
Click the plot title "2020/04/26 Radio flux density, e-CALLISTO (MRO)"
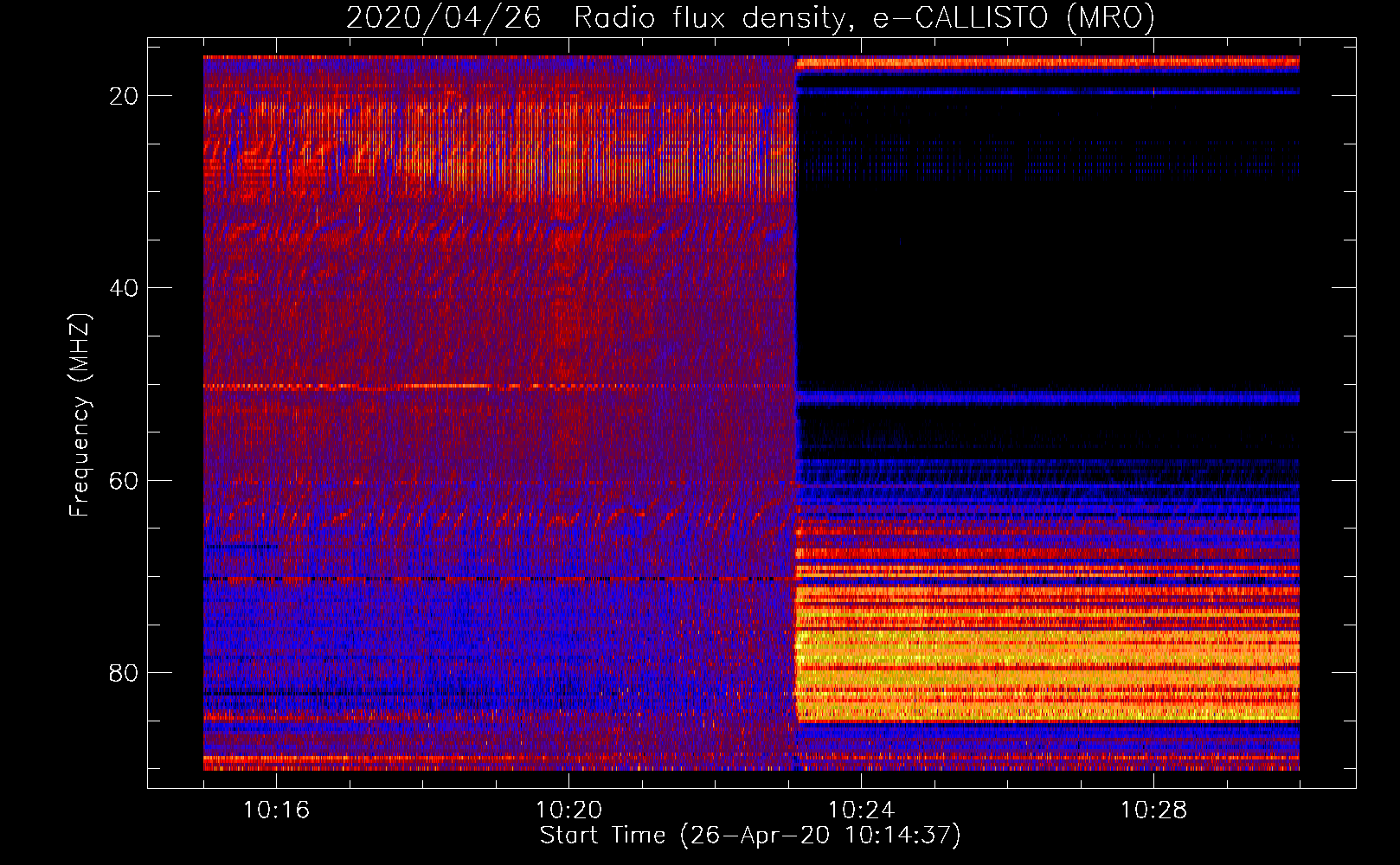750,17
